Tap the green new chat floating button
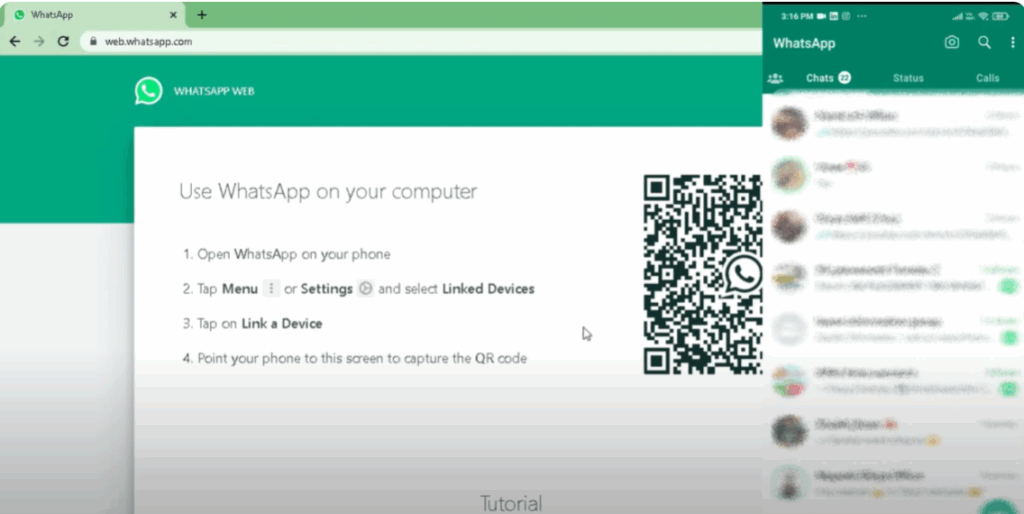 pos(999,506)
